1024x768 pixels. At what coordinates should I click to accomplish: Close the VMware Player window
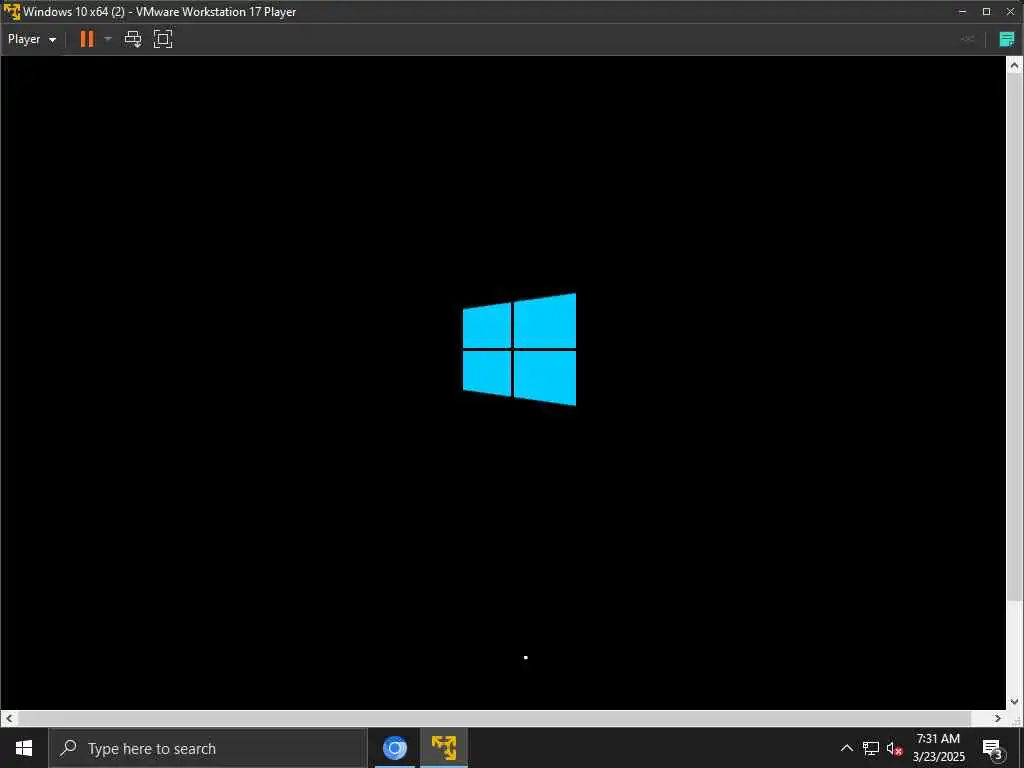pyautogui.click(x=1010, y=12)
